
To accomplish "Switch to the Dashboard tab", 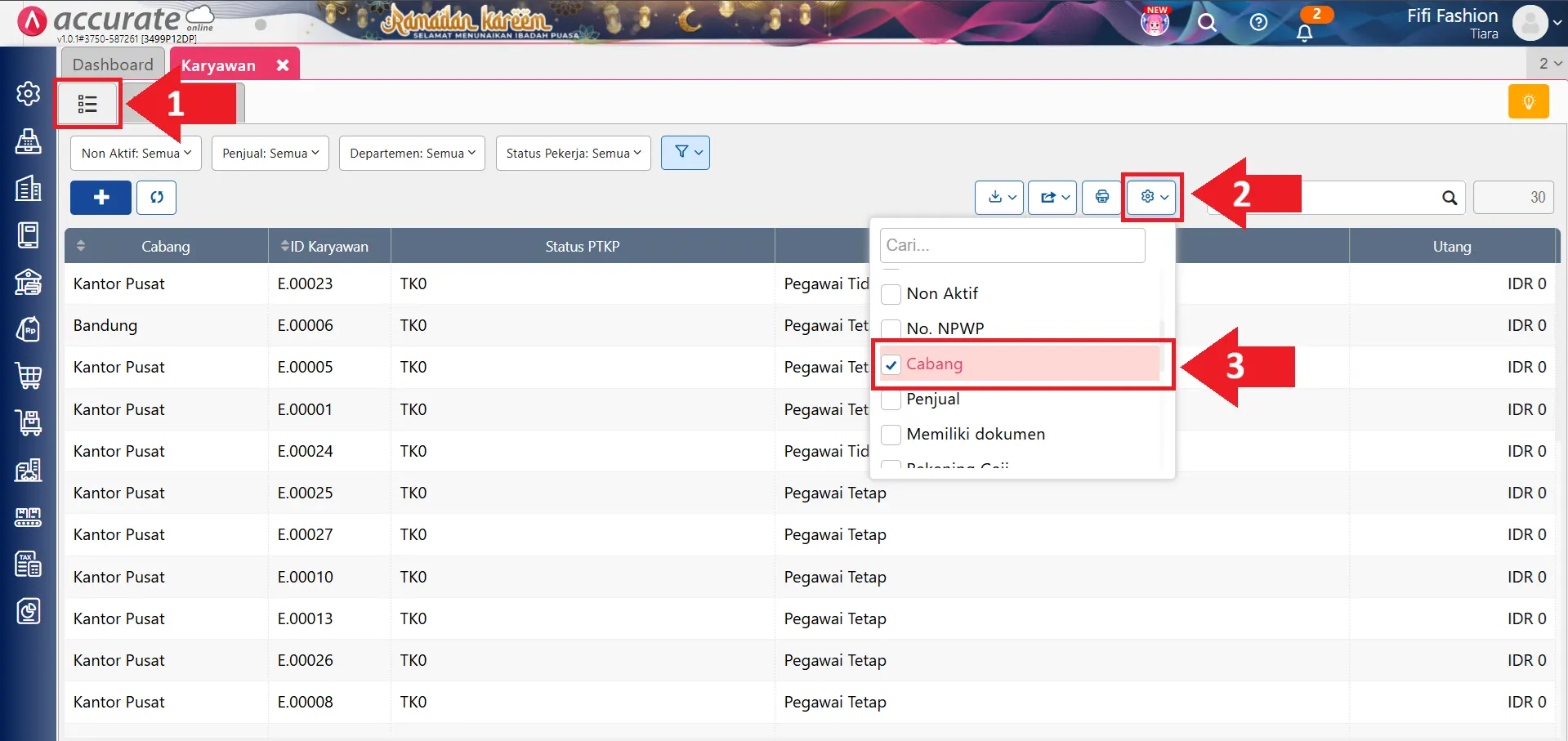I will (x=113, y=65).
